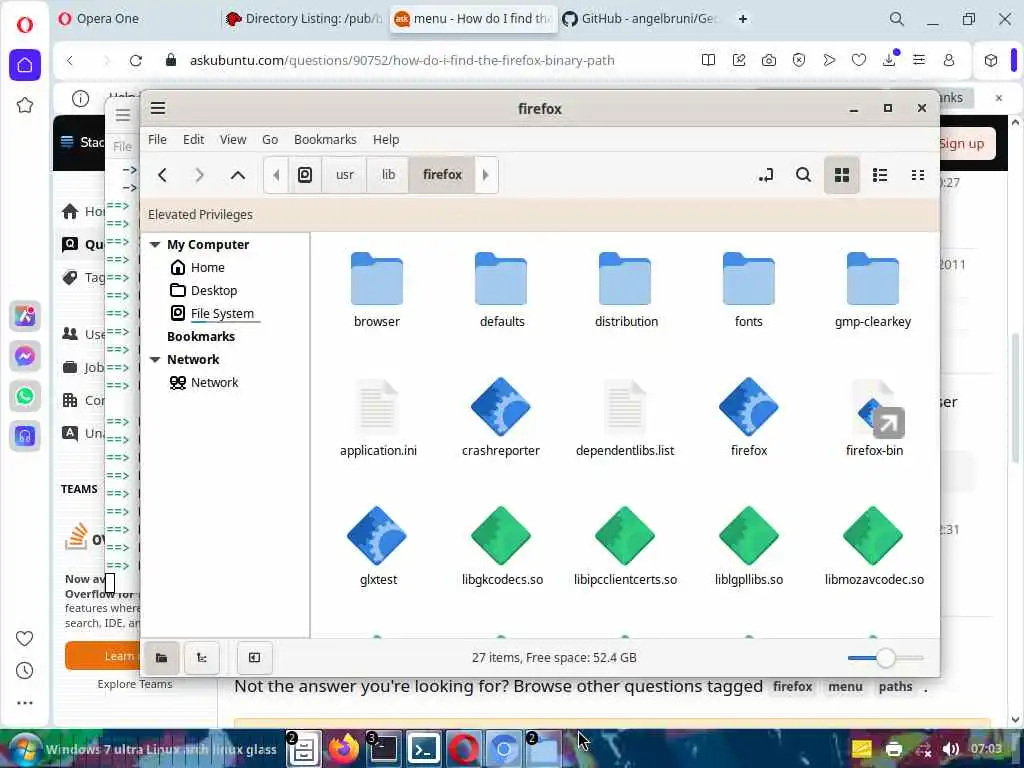Collapse Network section in sidebar
Image resolution: width=1024 pixels, height=768 pixels.
[155, 359]
